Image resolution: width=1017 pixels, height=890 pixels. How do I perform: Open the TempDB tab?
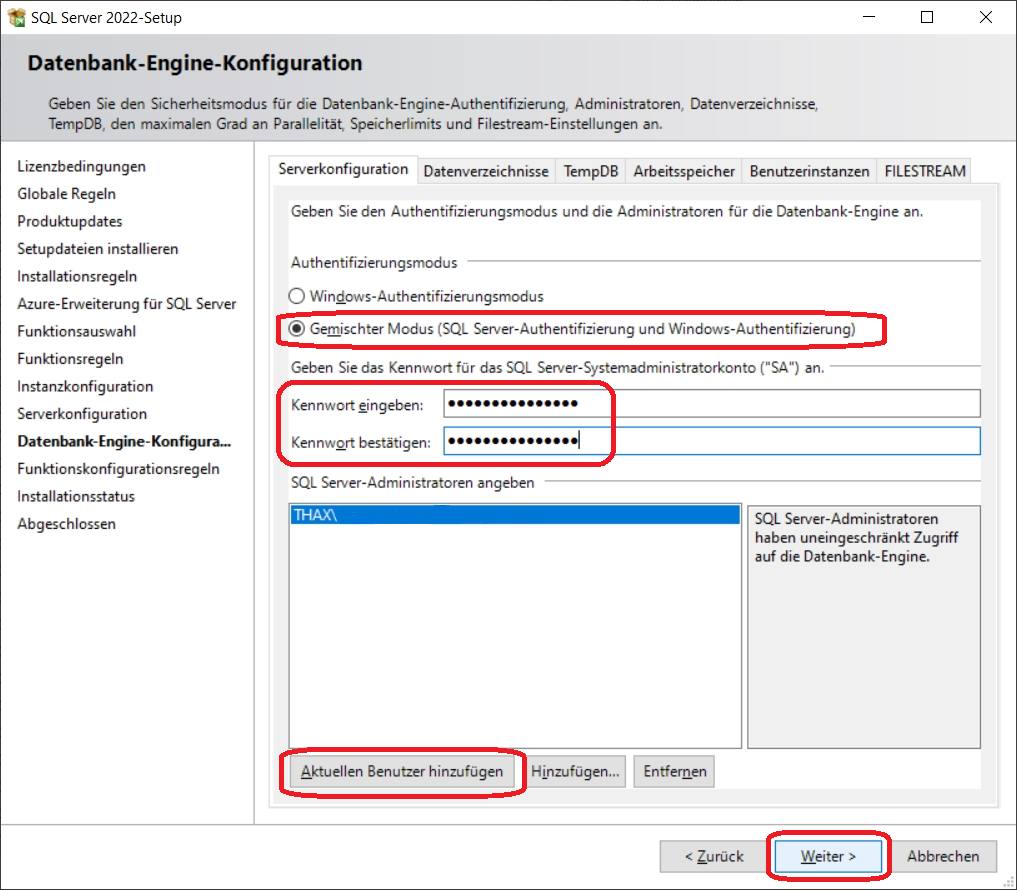tap(590, 171)
